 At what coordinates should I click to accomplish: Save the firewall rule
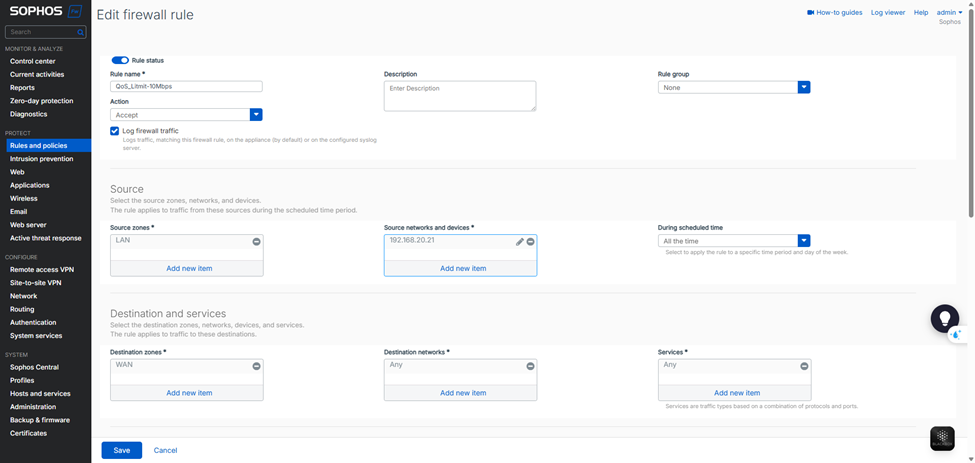pos(121,450)
